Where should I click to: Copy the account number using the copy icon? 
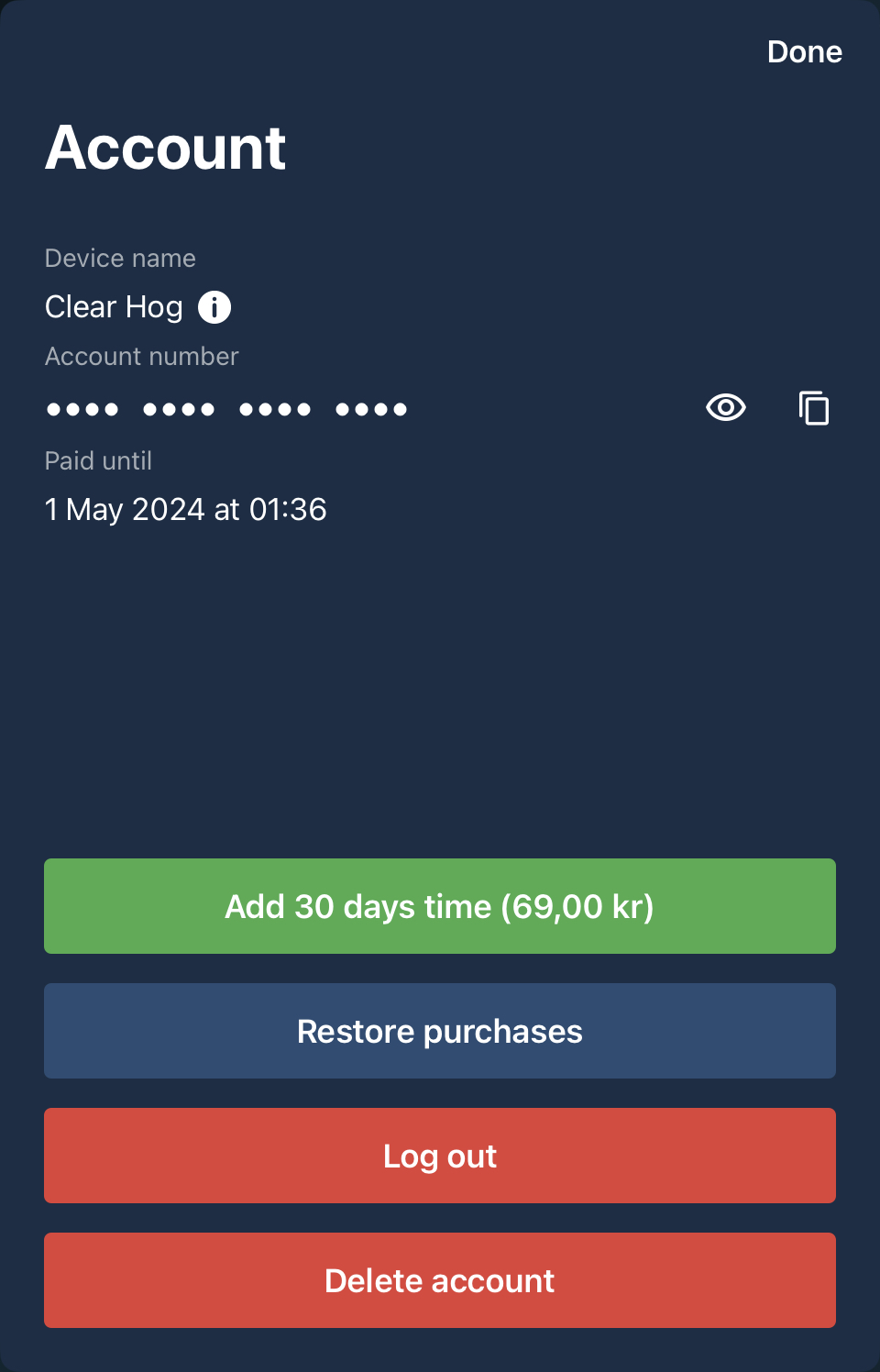[813, 408]
